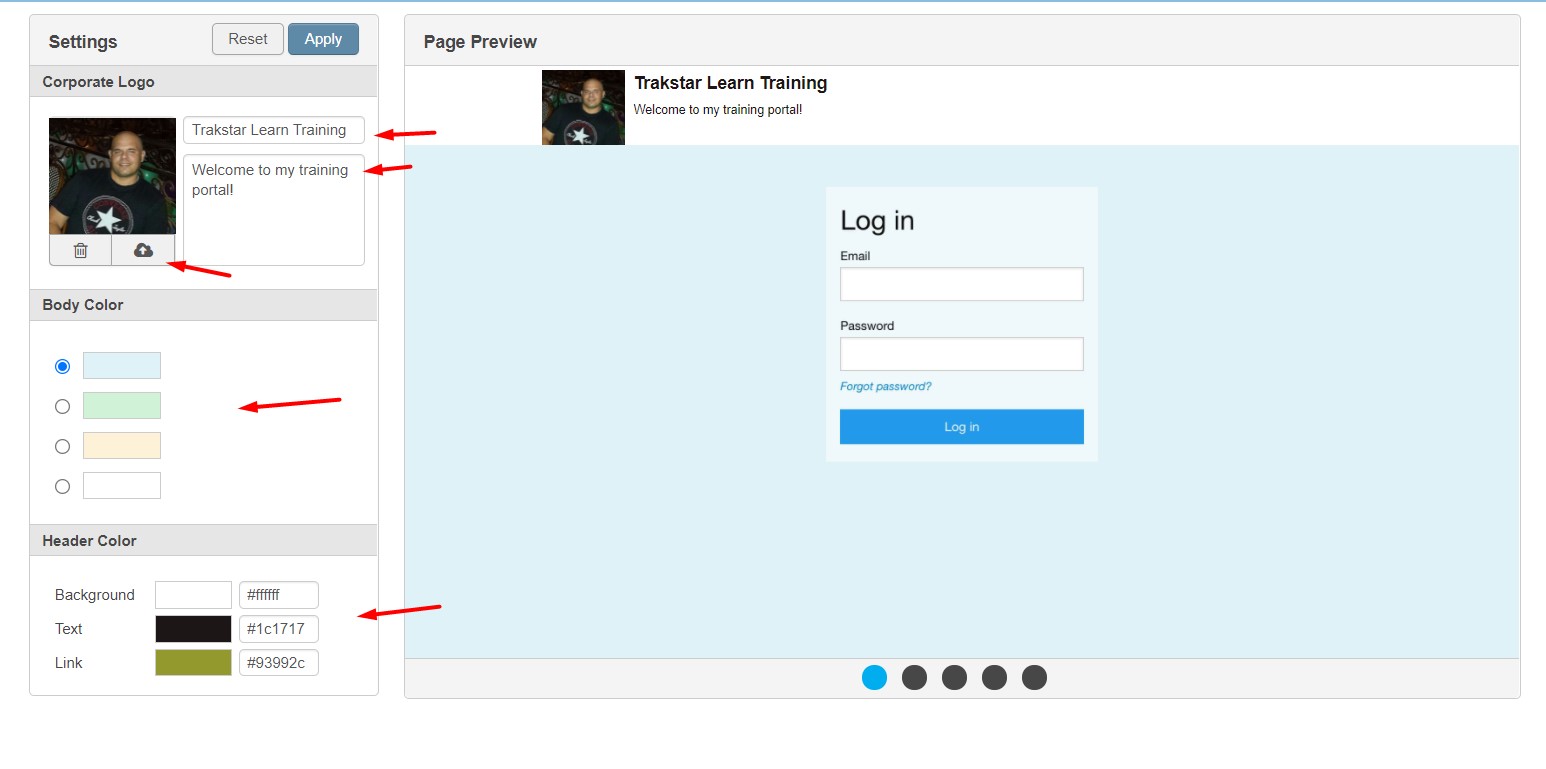Viewport: 1546px width, 769px height.
Task: Click the middle carousel navigation dot
Action: 954,677
